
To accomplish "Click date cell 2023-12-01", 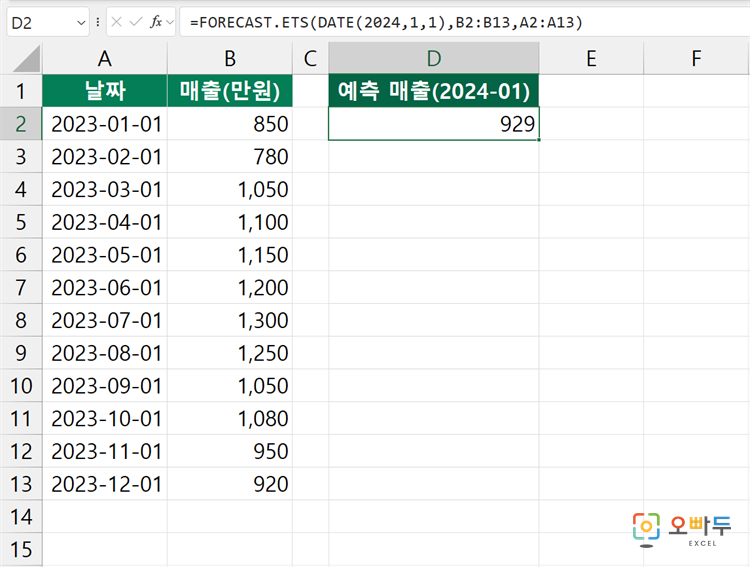I will coord(105,484).
